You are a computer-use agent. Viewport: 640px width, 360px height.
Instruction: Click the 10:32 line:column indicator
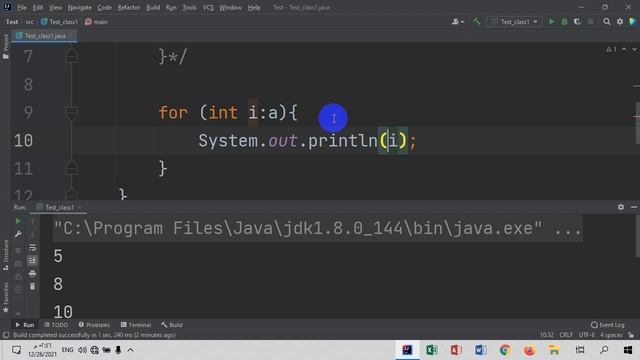[x=547, y=335]
